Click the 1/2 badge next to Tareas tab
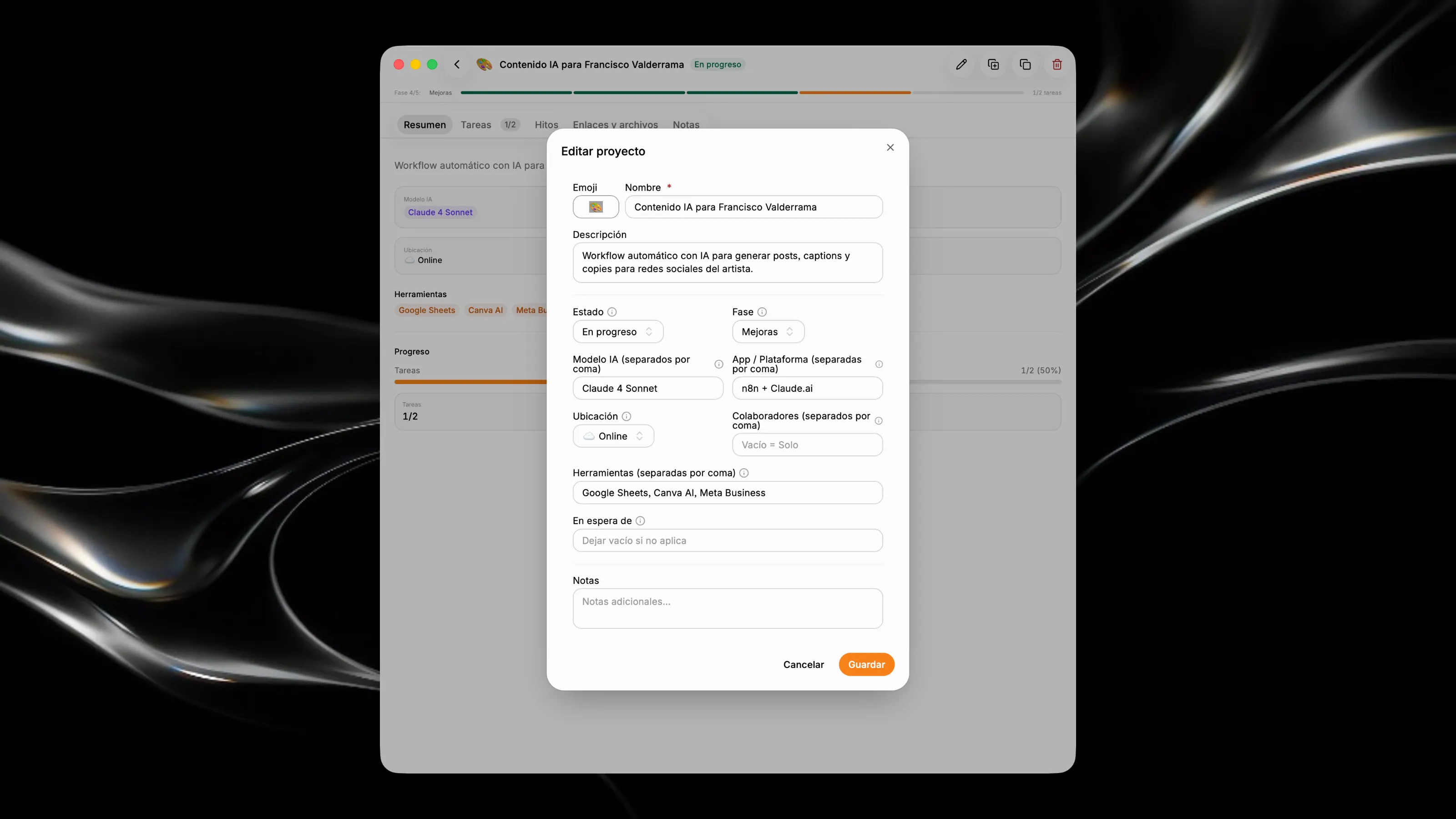The height and width of the screenshot is (819, 1456). click(x=510, y=125)
